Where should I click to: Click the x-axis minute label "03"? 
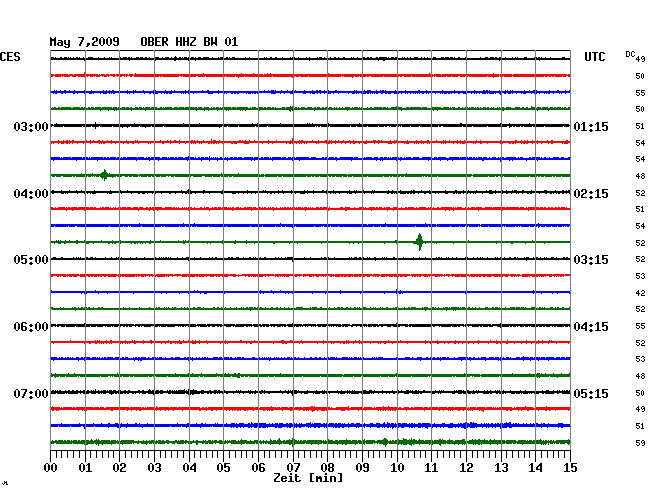pos(154,467)
